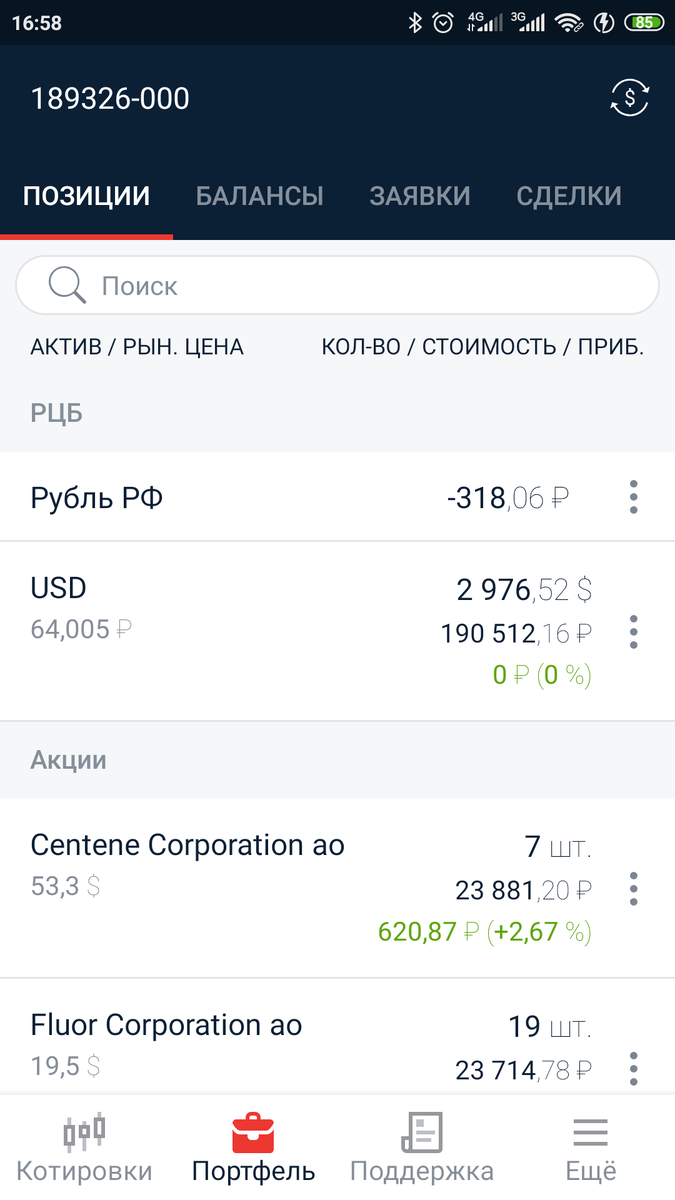Switch to the СДЕЛКИ tab

[x=568, y=196]
